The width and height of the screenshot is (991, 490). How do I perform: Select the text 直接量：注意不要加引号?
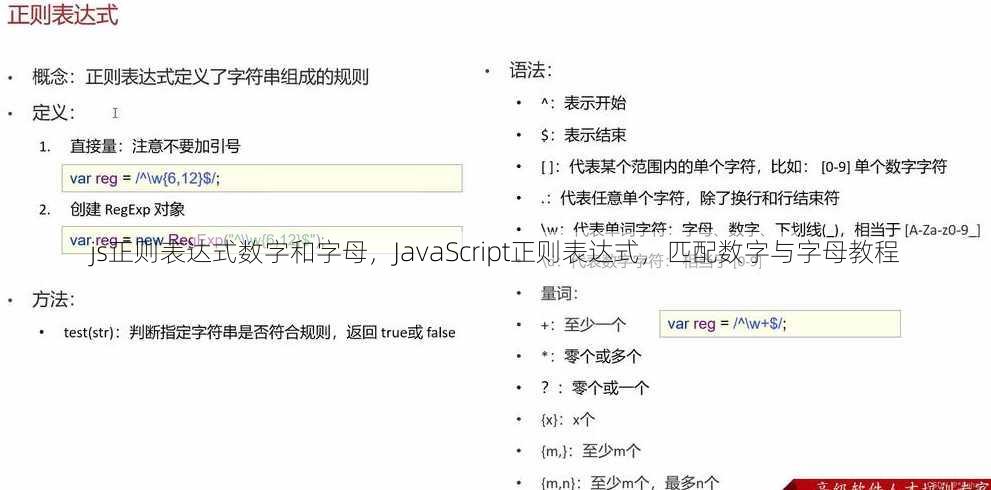(x=155, y=147)
